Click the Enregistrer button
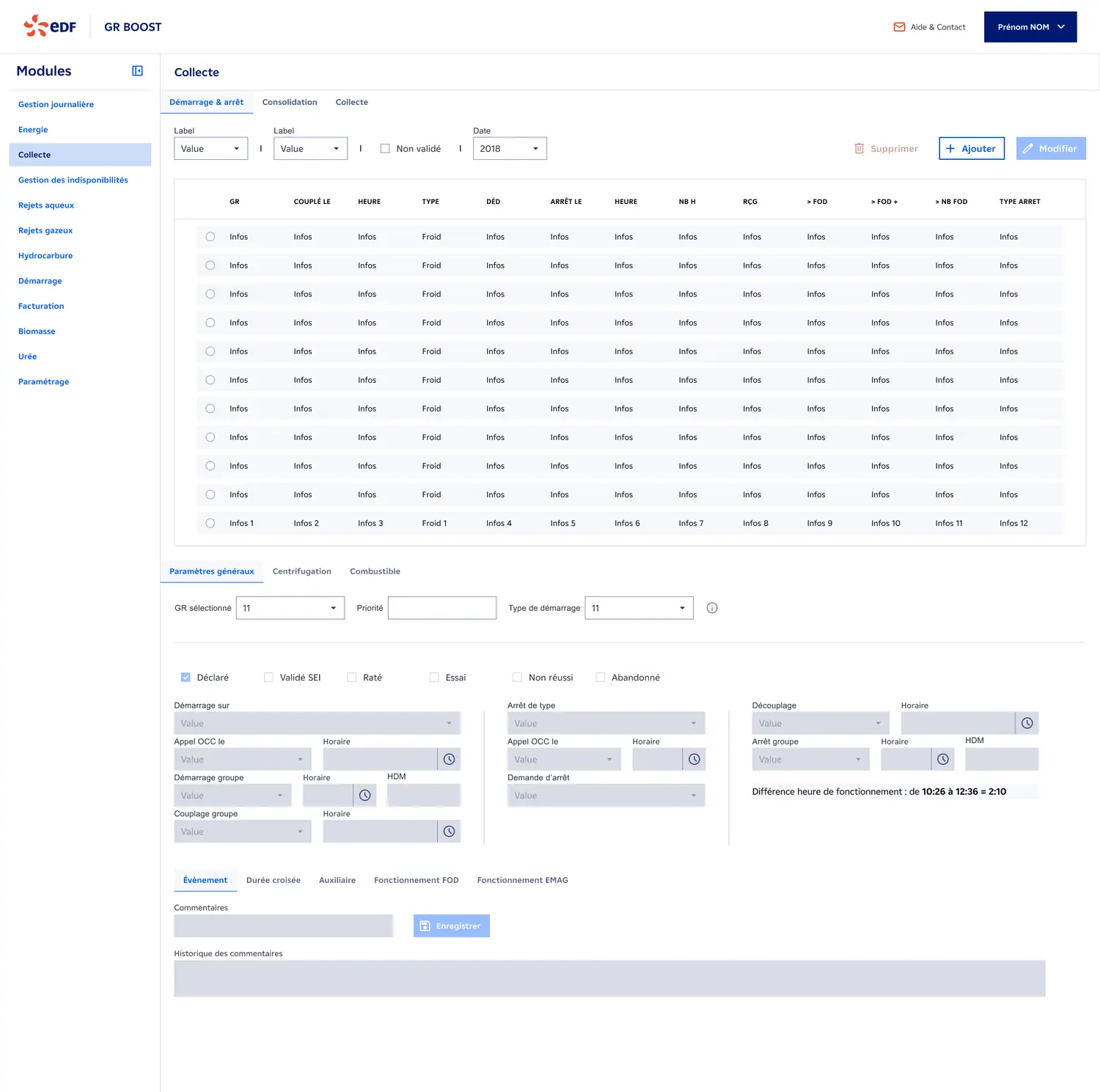Screen dimensions: 1100x1092 tap(452, 926)
